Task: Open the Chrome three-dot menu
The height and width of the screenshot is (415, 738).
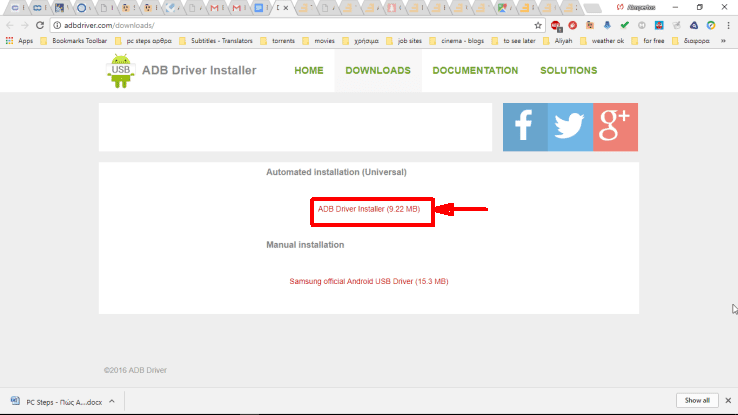Action: pos(728,25)
